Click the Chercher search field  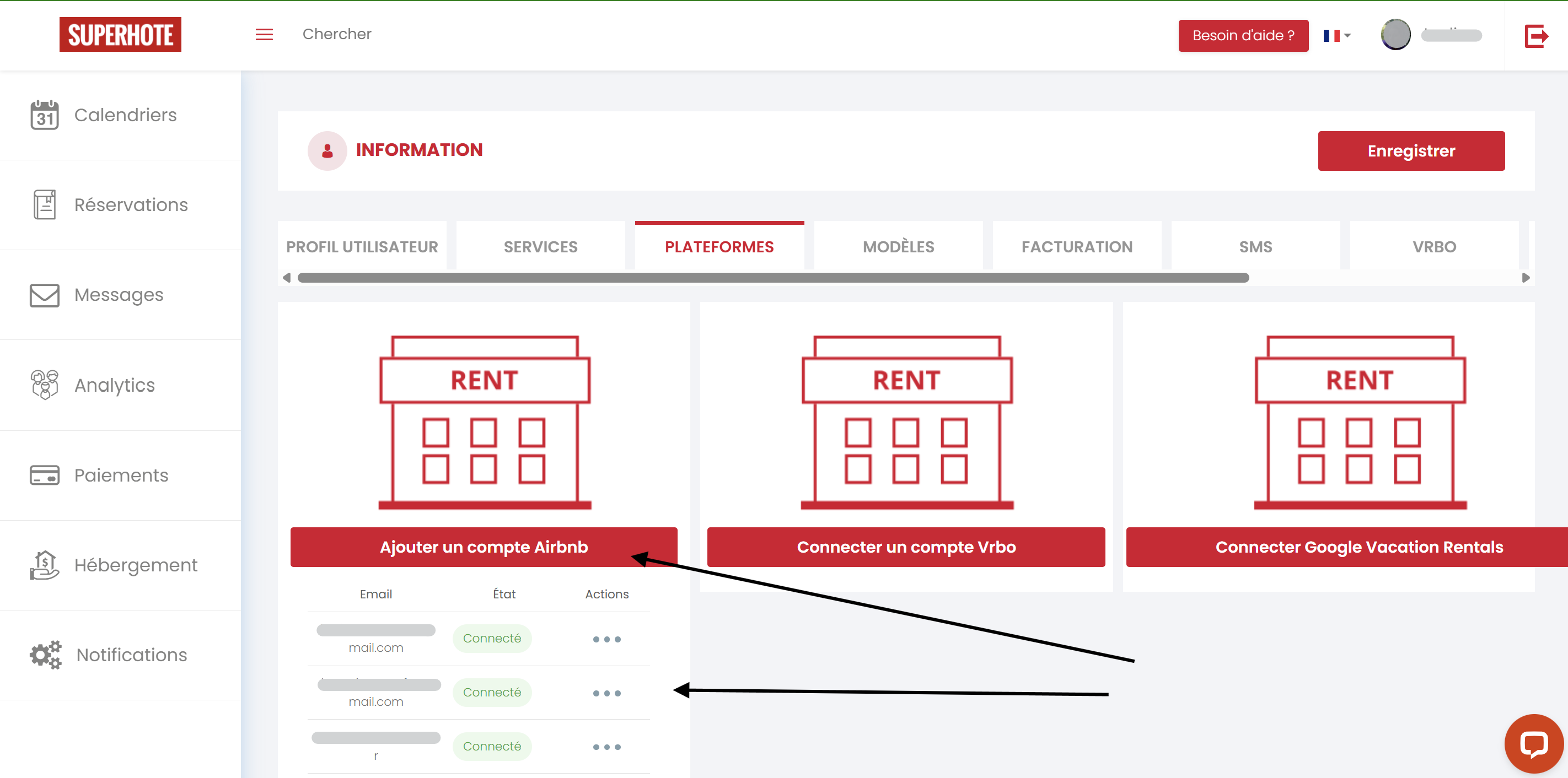[337, 34]
